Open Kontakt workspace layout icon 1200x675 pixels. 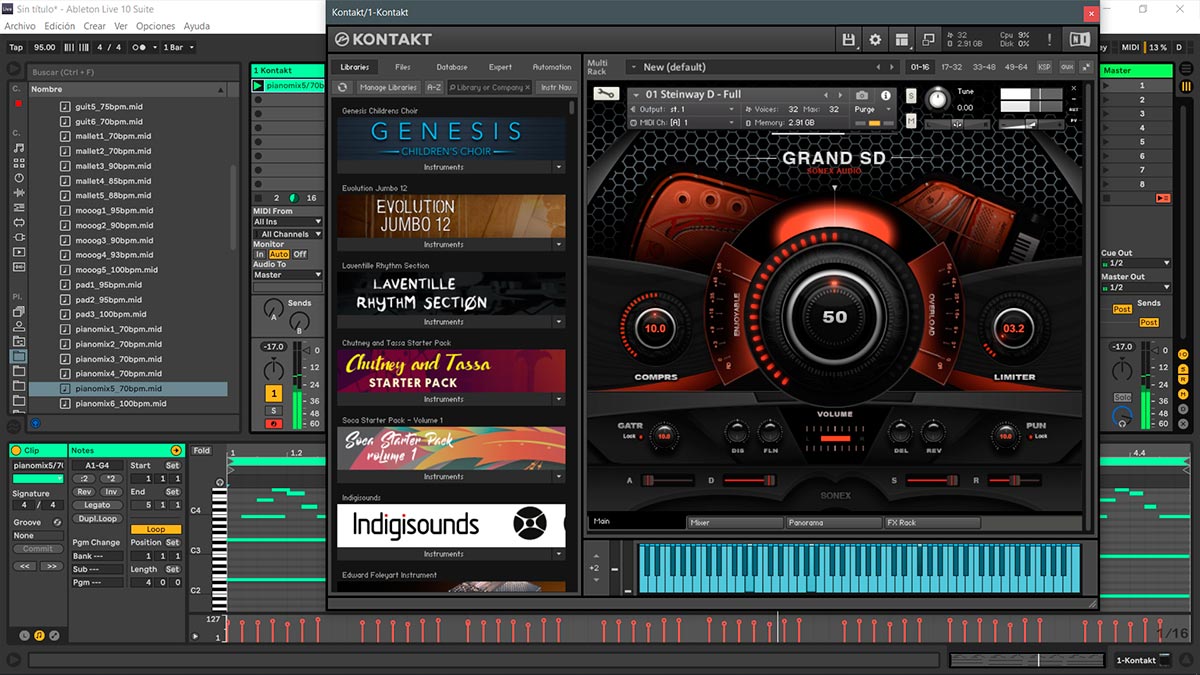coord(902,40)
